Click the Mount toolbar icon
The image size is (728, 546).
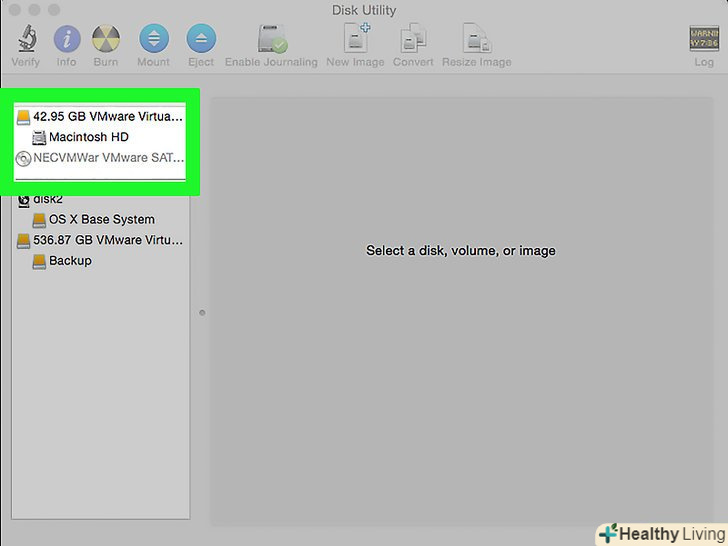click(x=154, y=38)
